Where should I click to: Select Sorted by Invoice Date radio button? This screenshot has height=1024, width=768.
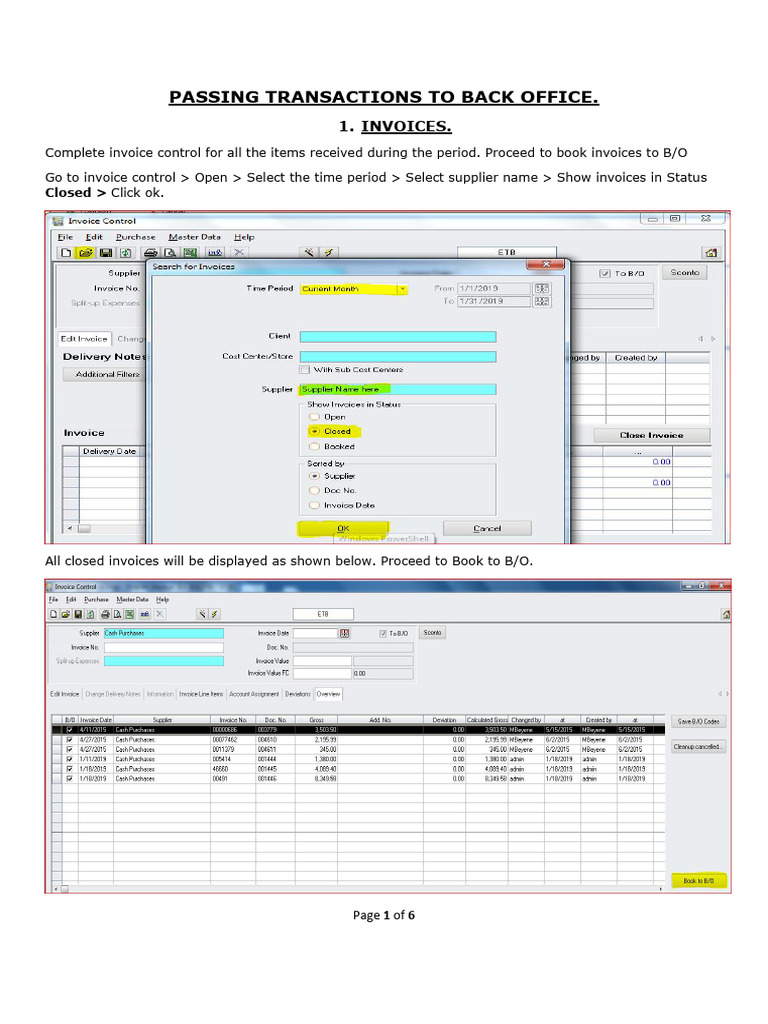[315, 505]
